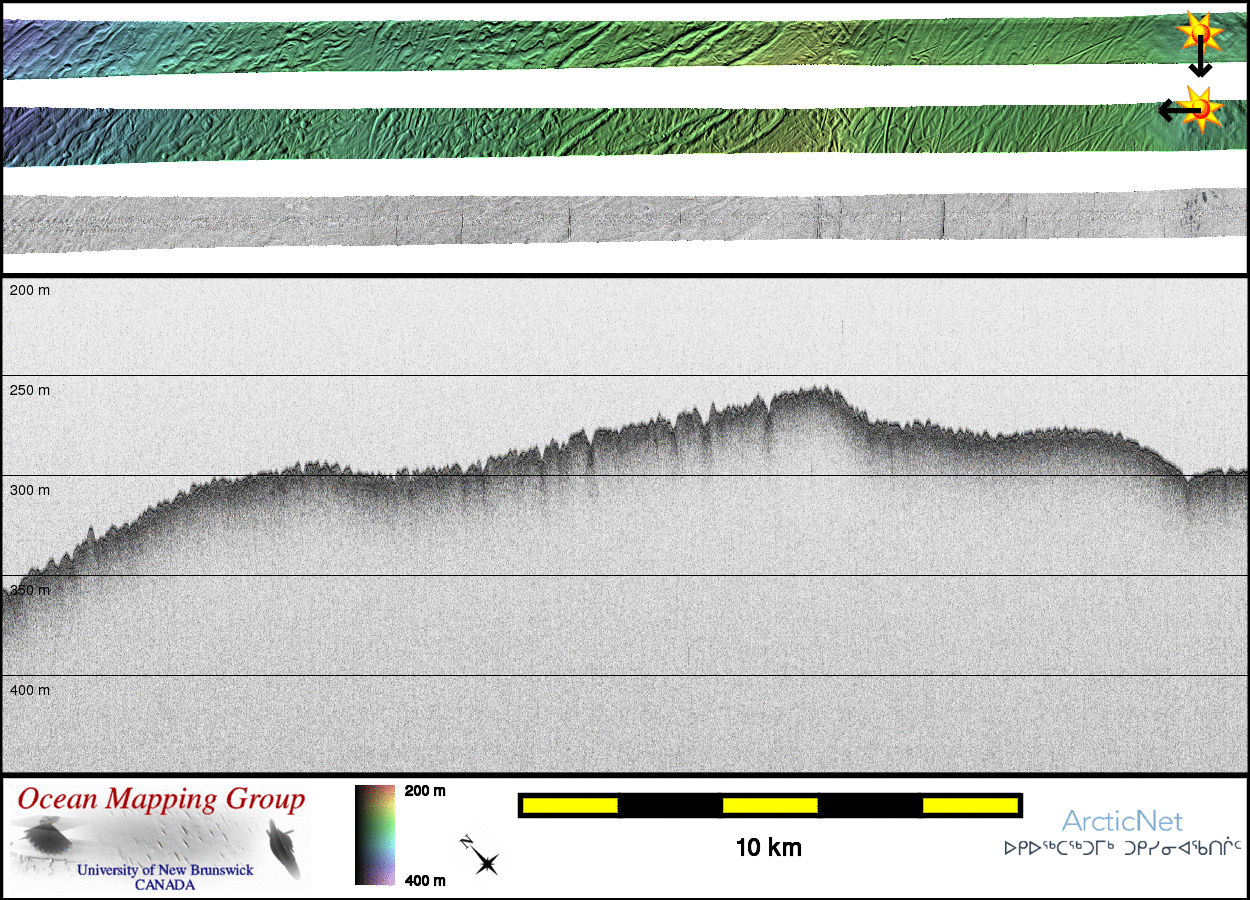Click the 10 km scale label

pyautogui.click(x=768, y=848)
